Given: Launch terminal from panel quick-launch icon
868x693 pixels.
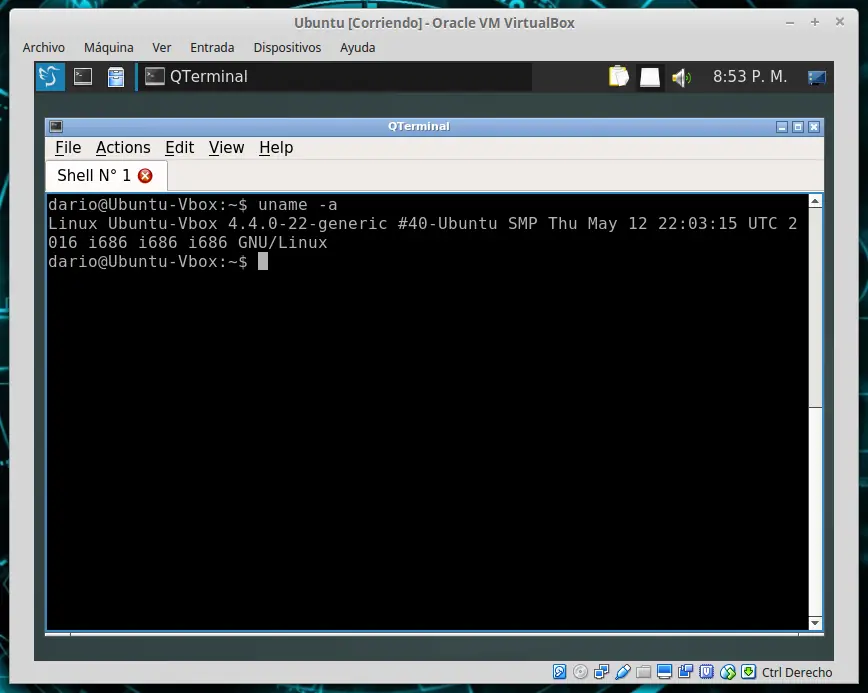Looking at the screenshot, I should coord(83,76).
